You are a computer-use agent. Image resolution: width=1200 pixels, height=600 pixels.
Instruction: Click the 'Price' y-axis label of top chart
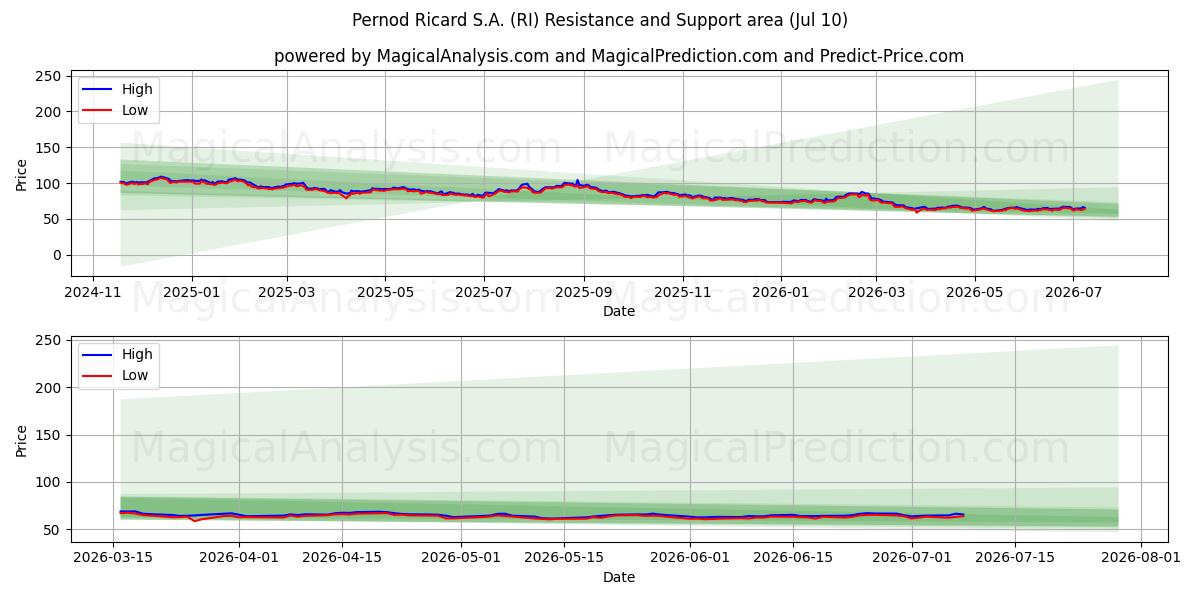point(22,175)
